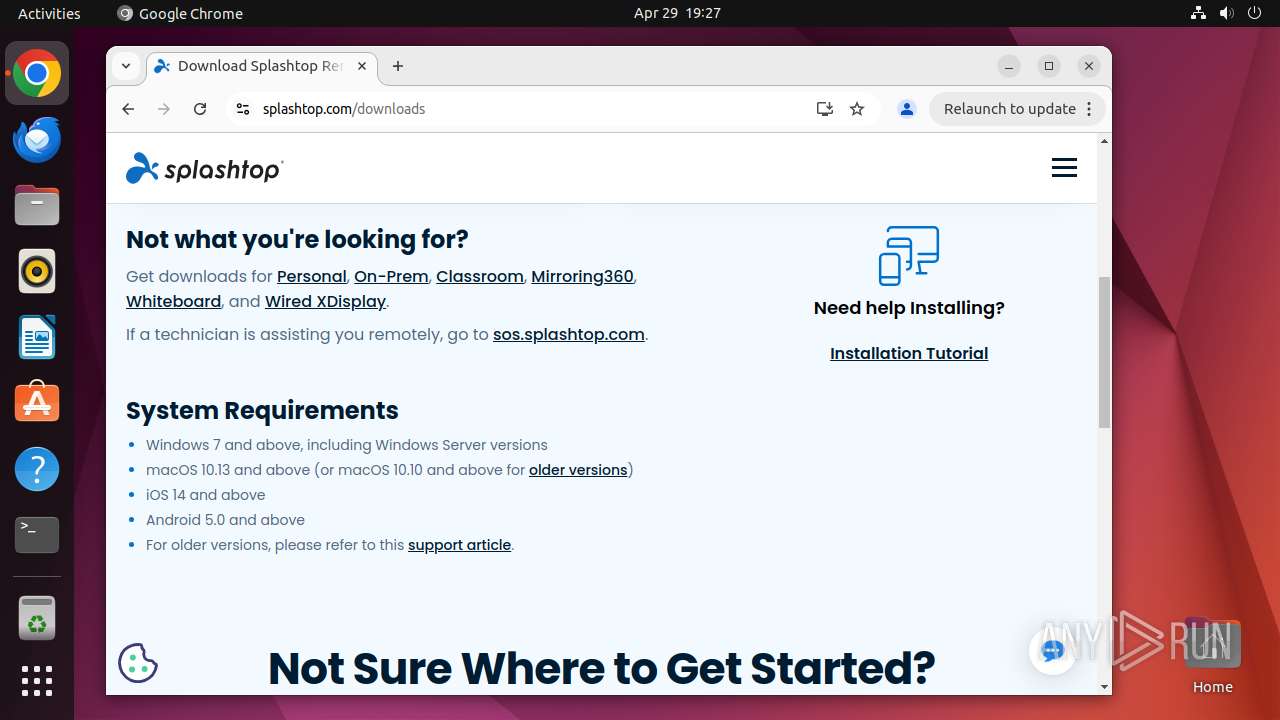
Task: Go forward in browser history
Action: 164,109
